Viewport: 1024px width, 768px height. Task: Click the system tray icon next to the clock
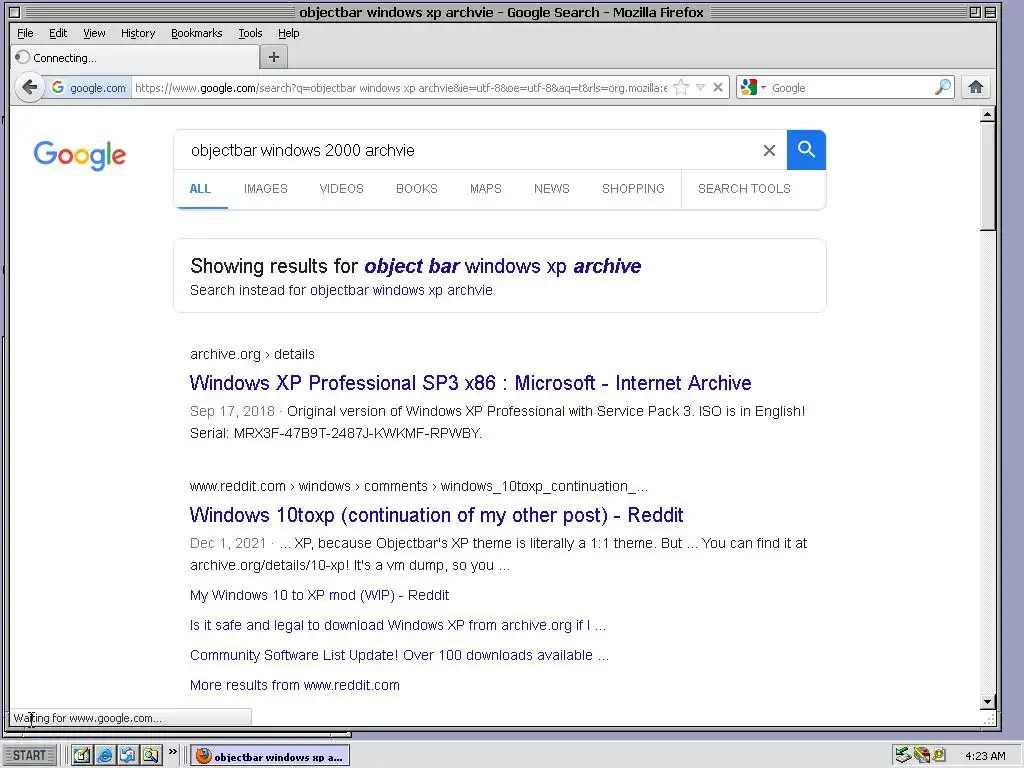pos(939,756)
